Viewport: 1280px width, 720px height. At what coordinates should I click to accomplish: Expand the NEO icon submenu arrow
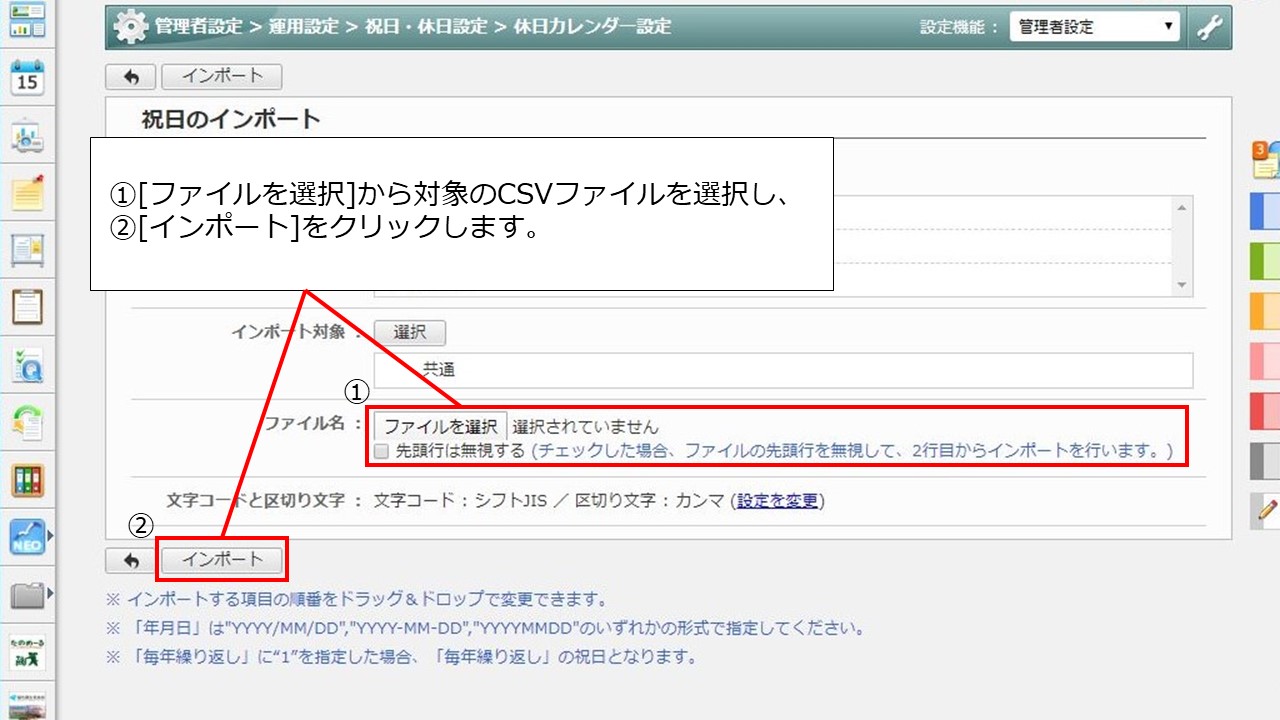[50, 537]
